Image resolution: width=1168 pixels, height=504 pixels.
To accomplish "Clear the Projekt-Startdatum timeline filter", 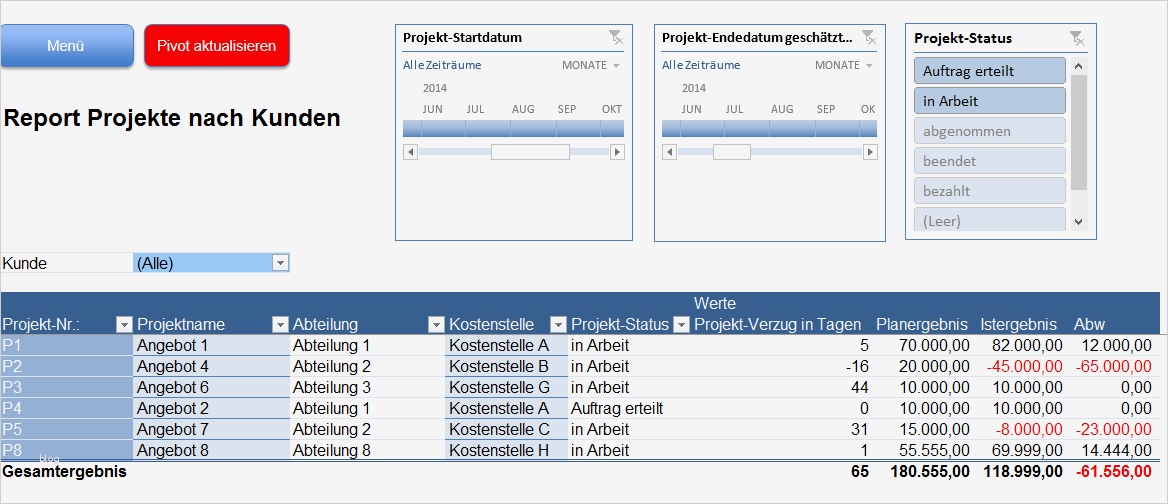I will click(615, 38).
